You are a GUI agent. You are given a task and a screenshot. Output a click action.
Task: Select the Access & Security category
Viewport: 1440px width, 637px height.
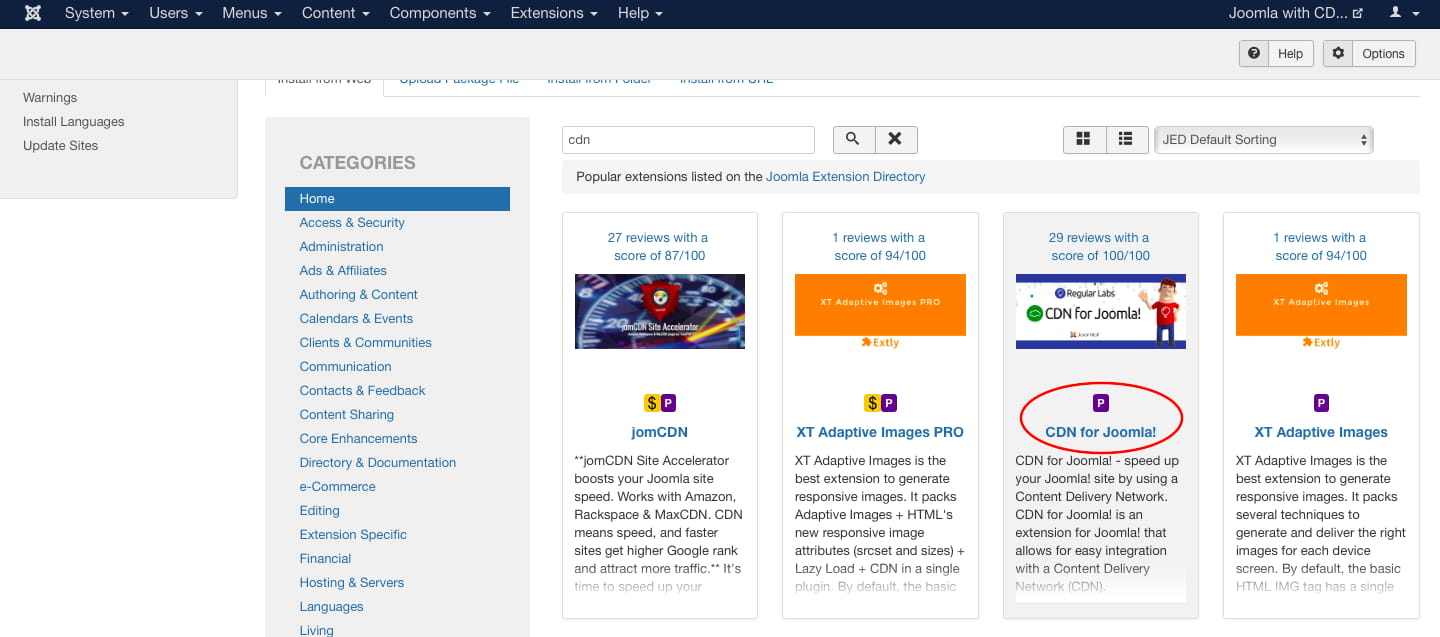[x=352, y=222]
